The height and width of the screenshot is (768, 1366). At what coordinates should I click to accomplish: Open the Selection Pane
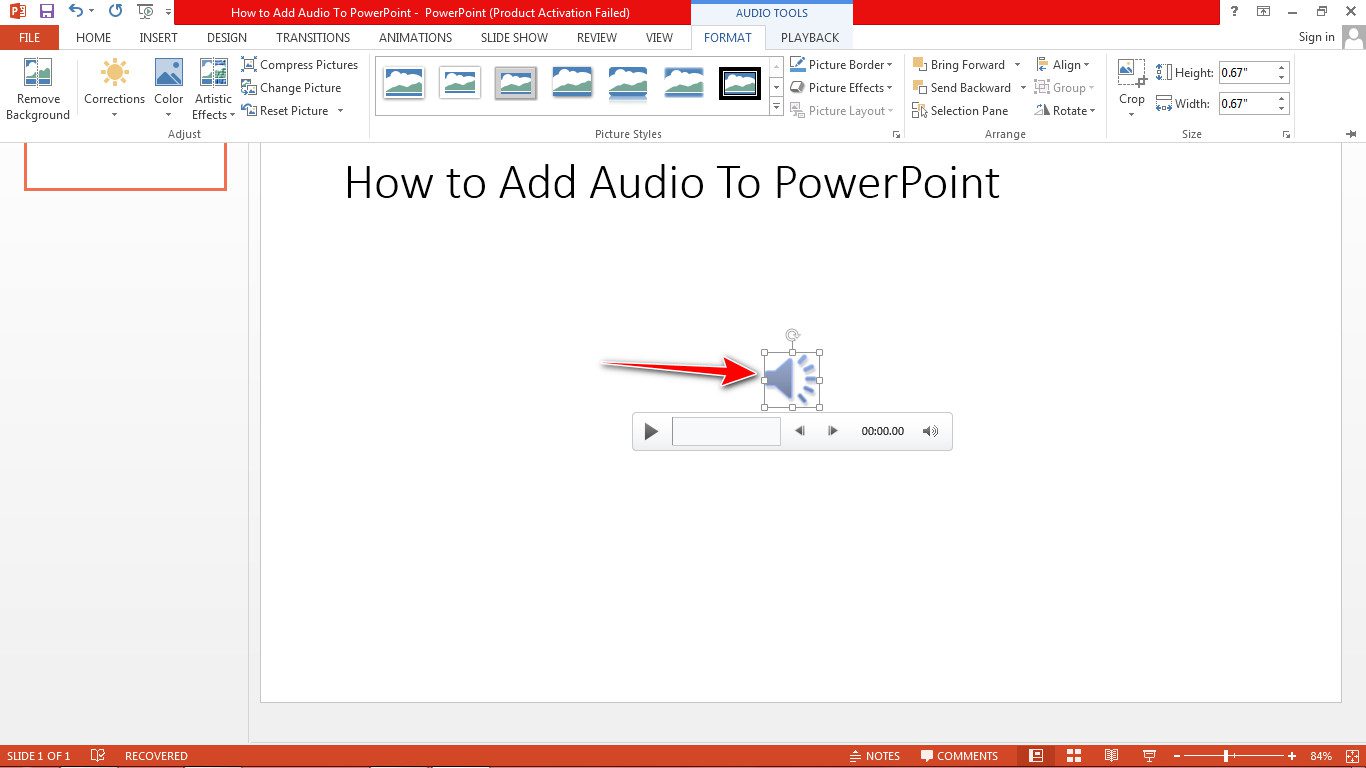coord(960,111)
